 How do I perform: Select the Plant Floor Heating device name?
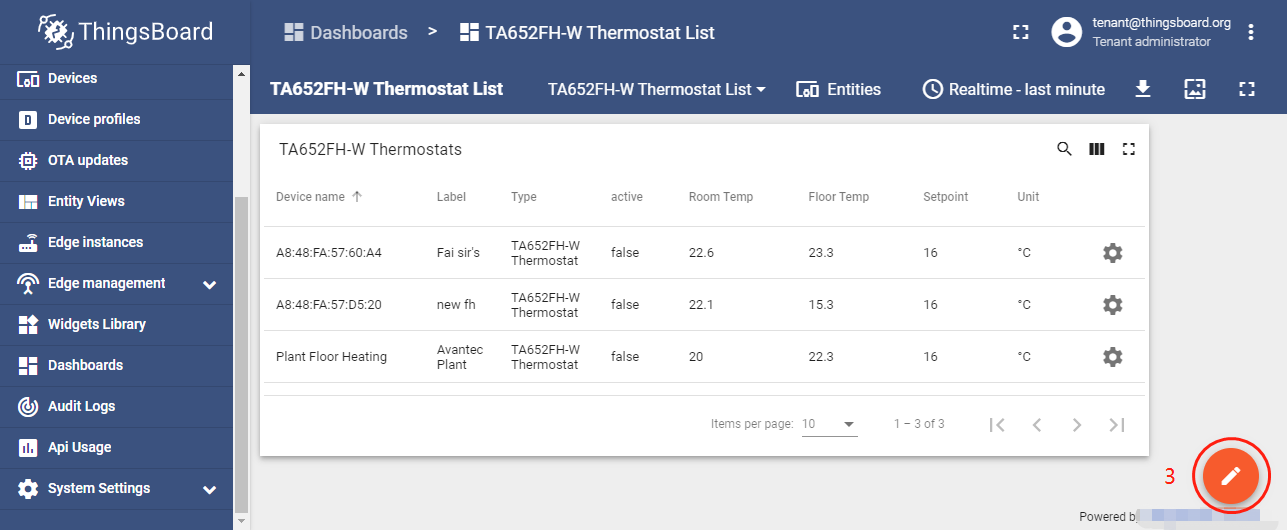point(331,357)
